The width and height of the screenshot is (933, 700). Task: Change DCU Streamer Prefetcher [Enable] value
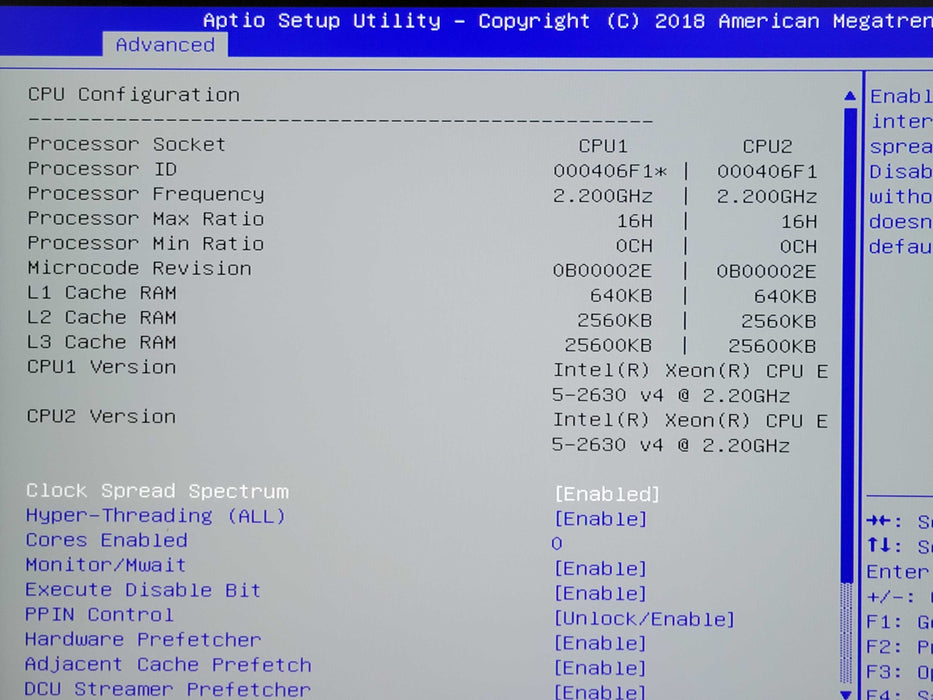[x=600, y=692]
